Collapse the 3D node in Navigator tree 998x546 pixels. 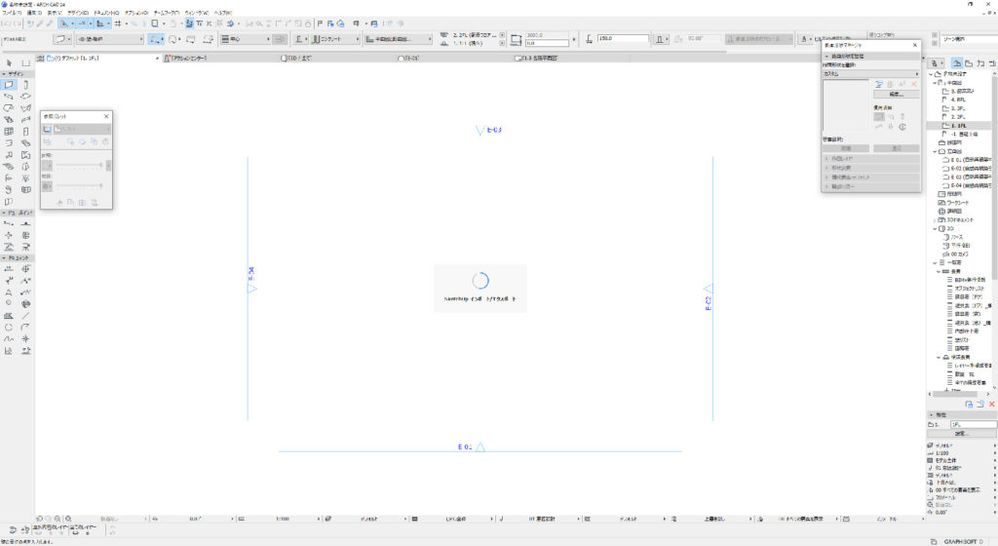[x=936, y=228]
